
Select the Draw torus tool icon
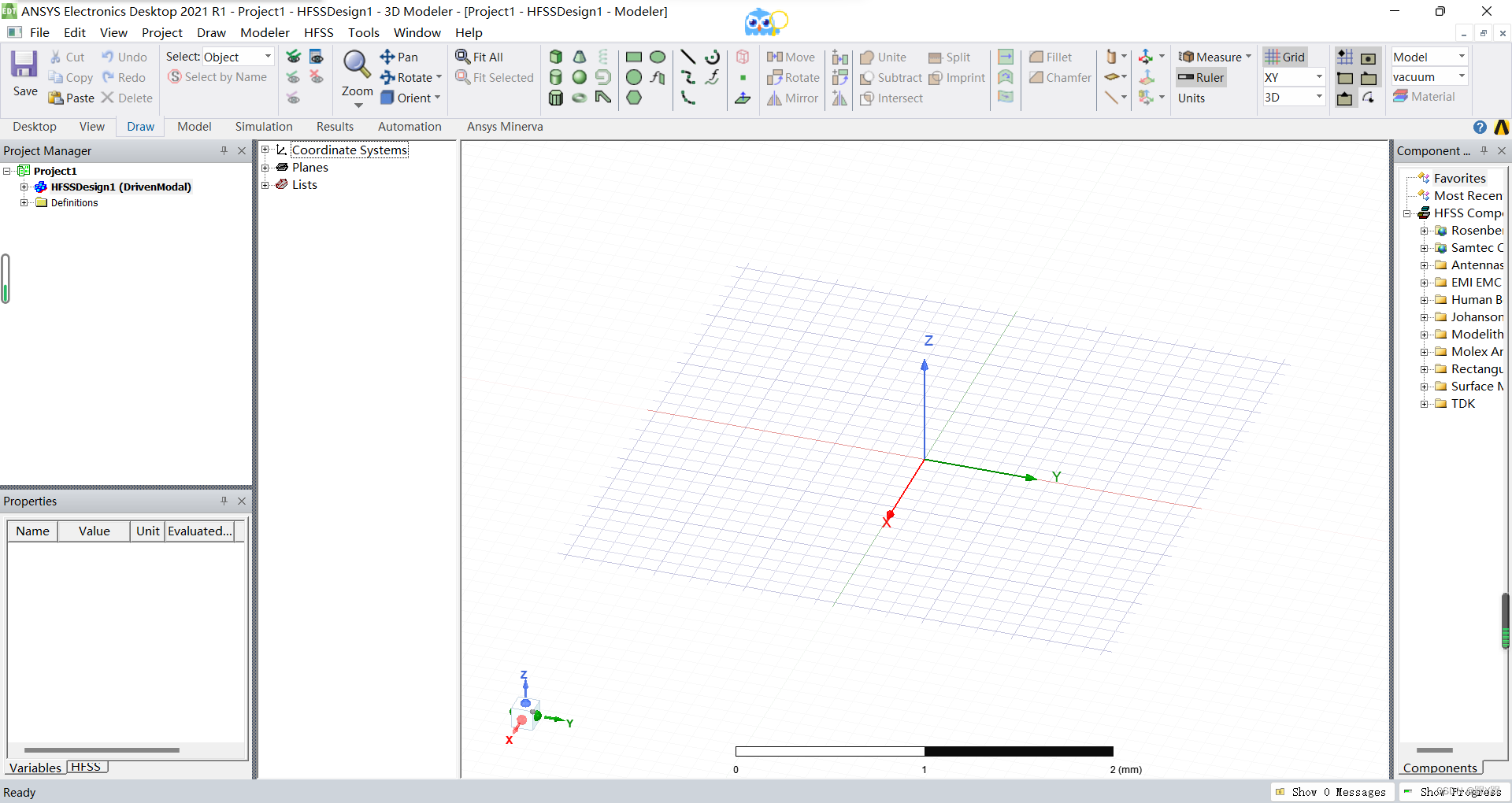[580, 98]
